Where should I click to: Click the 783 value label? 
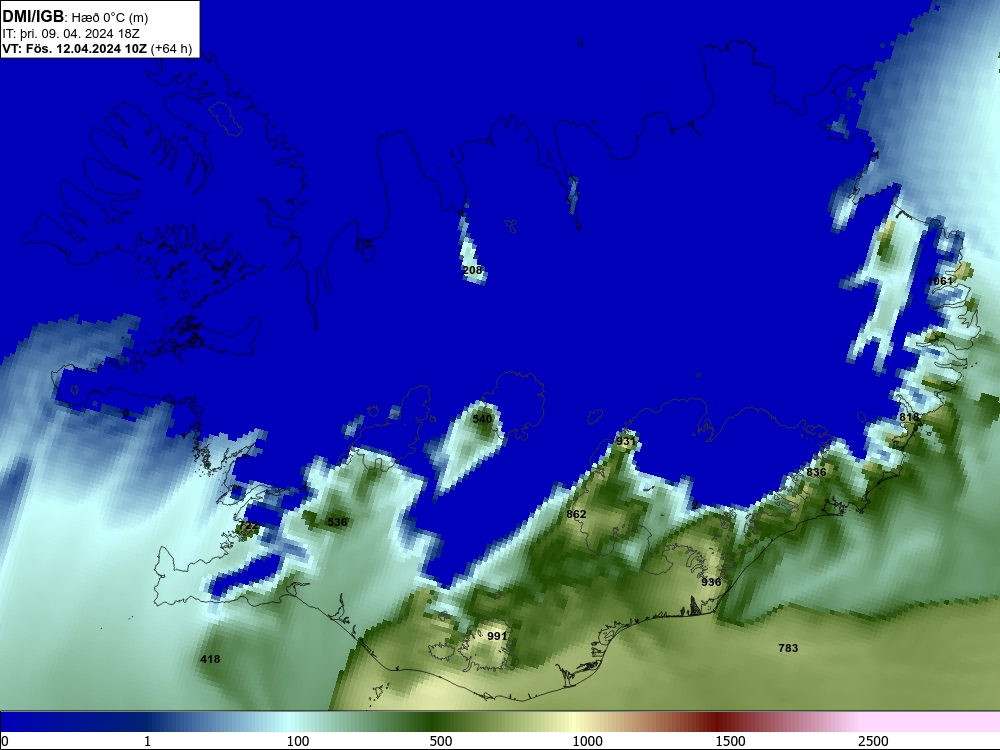pos(788,648)
